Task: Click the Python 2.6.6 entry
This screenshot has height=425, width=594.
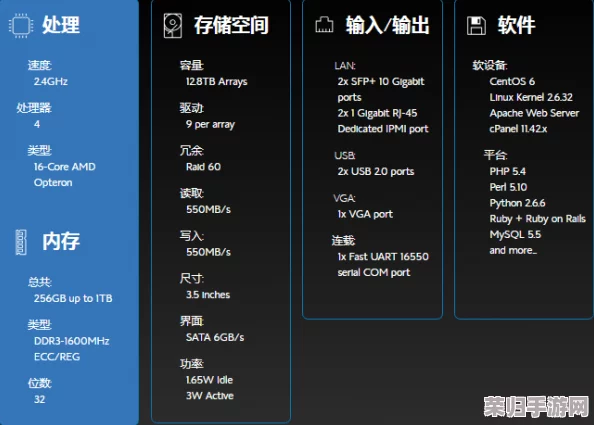Action: click(x=517, y=203)
